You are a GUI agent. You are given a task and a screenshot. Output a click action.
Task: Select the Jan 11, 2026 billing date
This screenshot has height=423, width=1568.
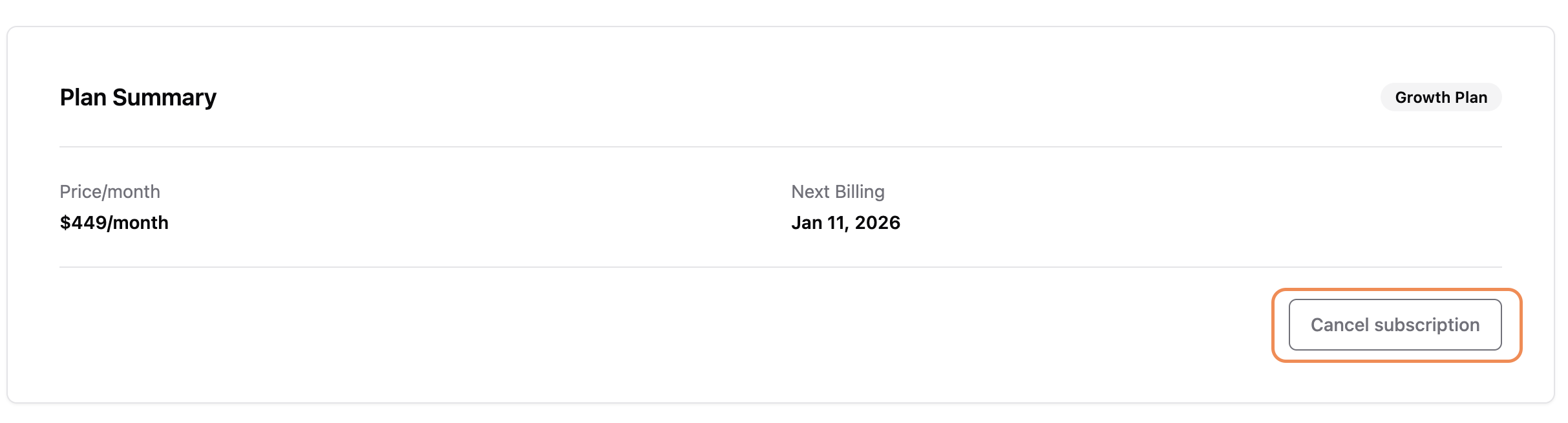(845, 222)
